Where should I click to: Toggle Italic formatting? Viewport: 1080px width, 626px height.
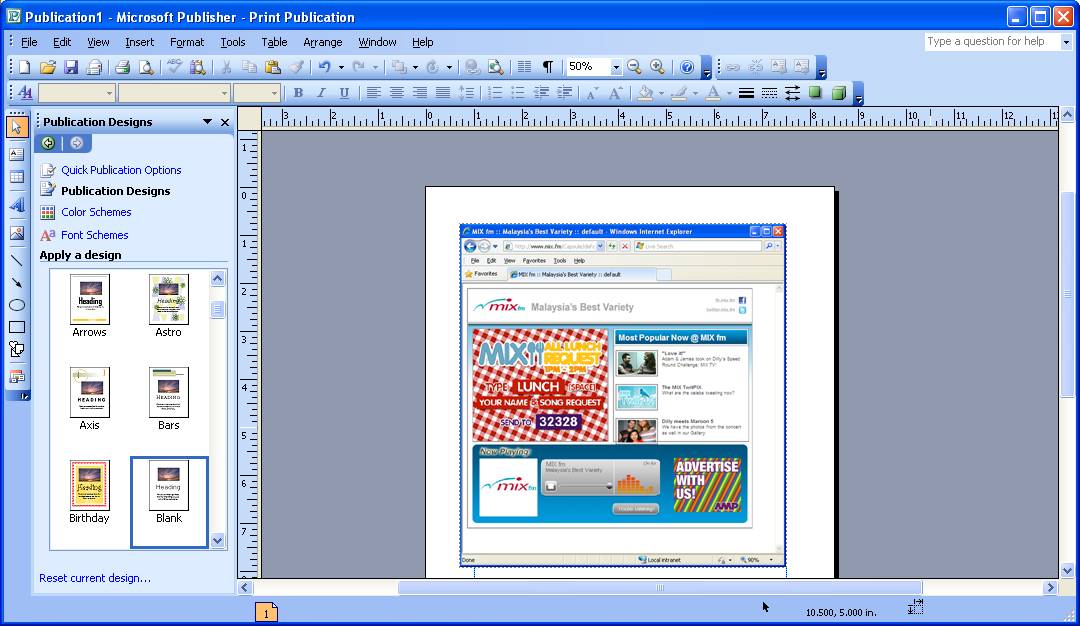tap(321, 93)
